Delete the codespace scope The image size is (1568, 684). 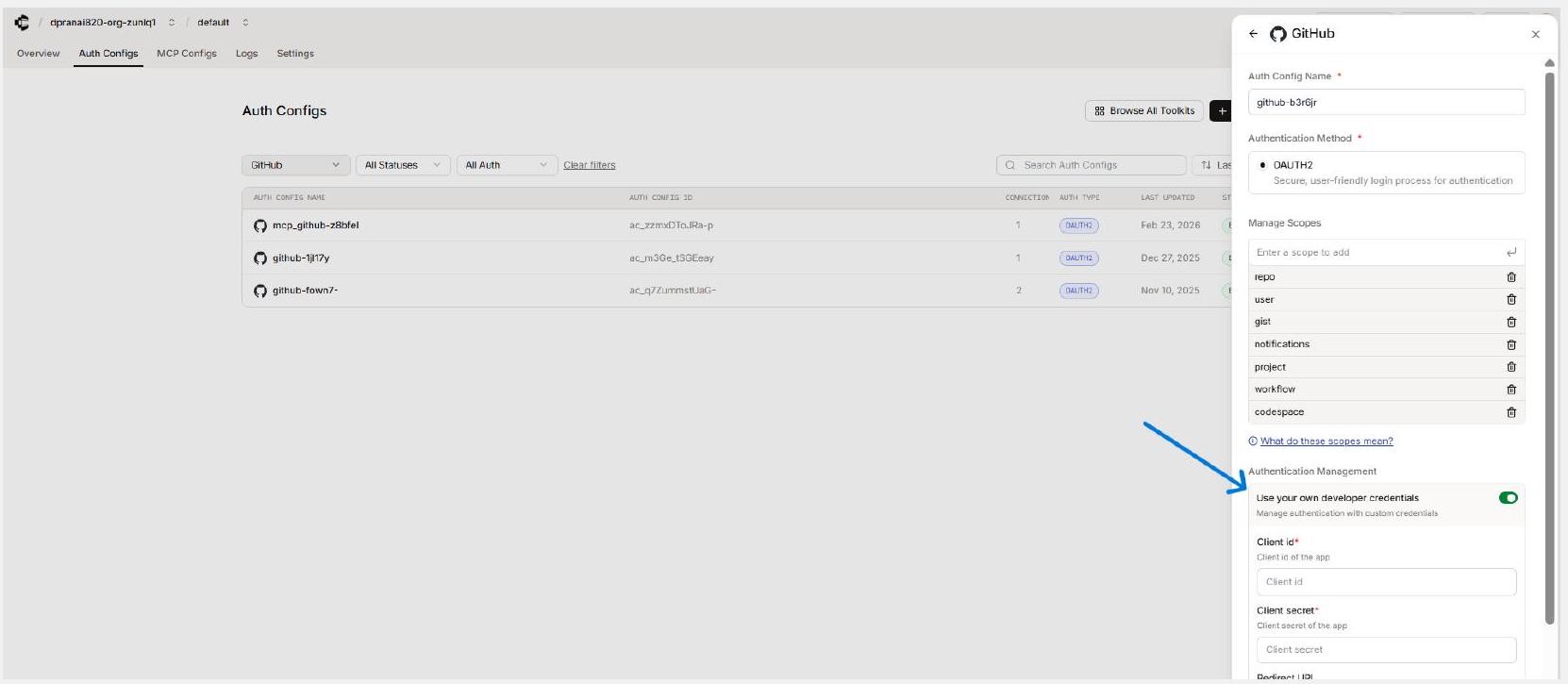tap(1511, 412)
